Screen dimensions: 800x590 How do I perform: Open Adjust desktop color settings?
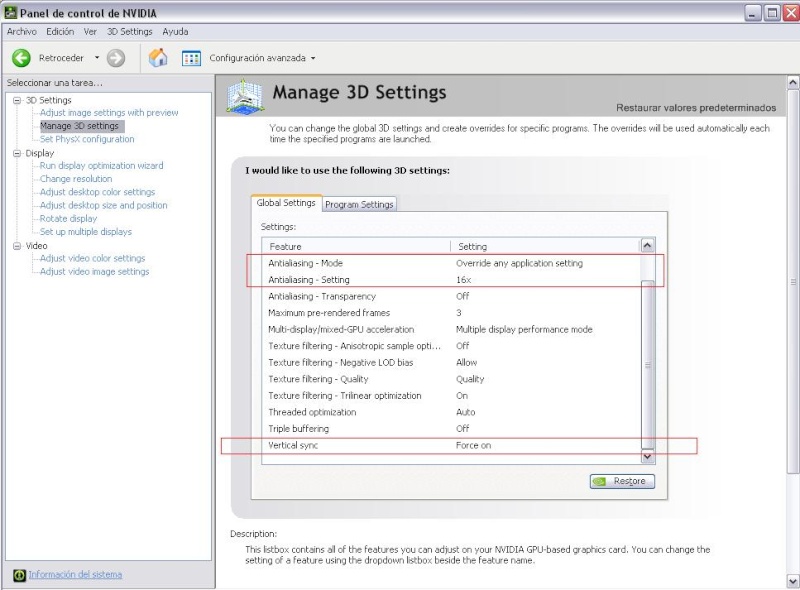[x=97, y=192]
